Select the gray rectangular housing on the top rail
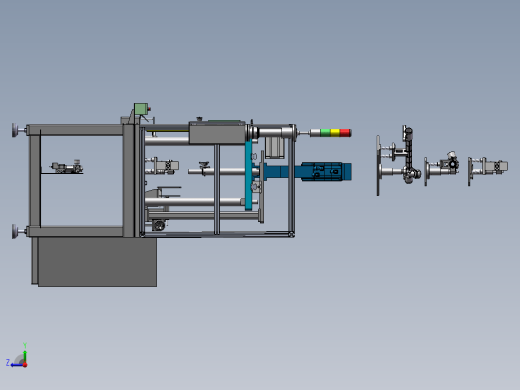520x390 pixels. click(x=217, y=133)
